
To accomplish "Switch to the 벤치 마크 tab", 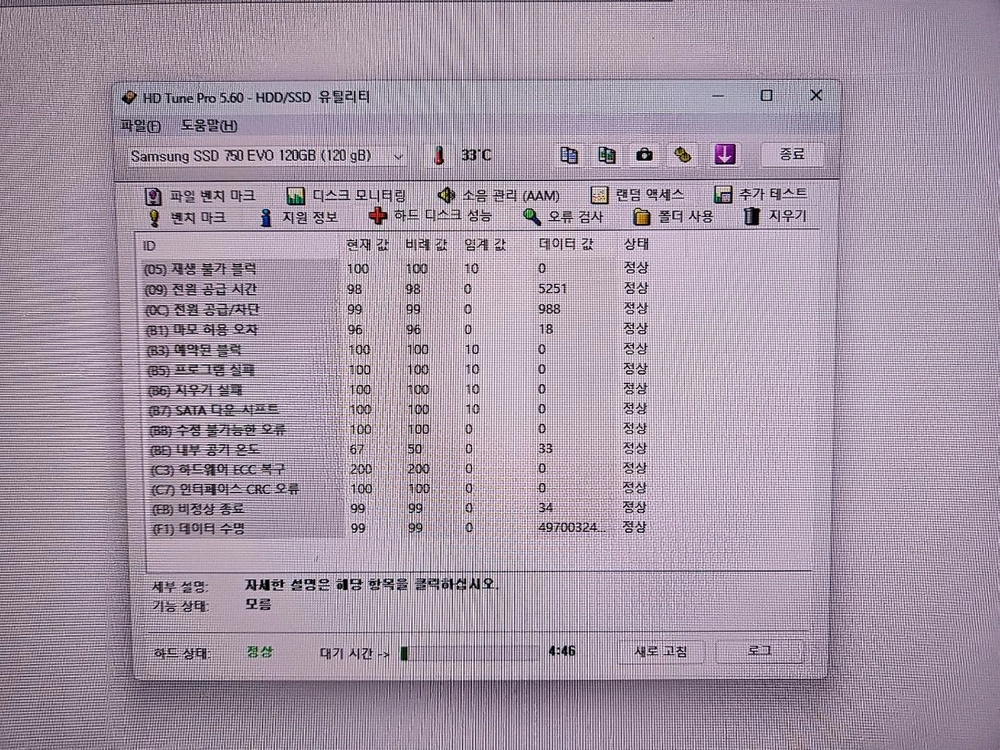I will tap(186, 217).
